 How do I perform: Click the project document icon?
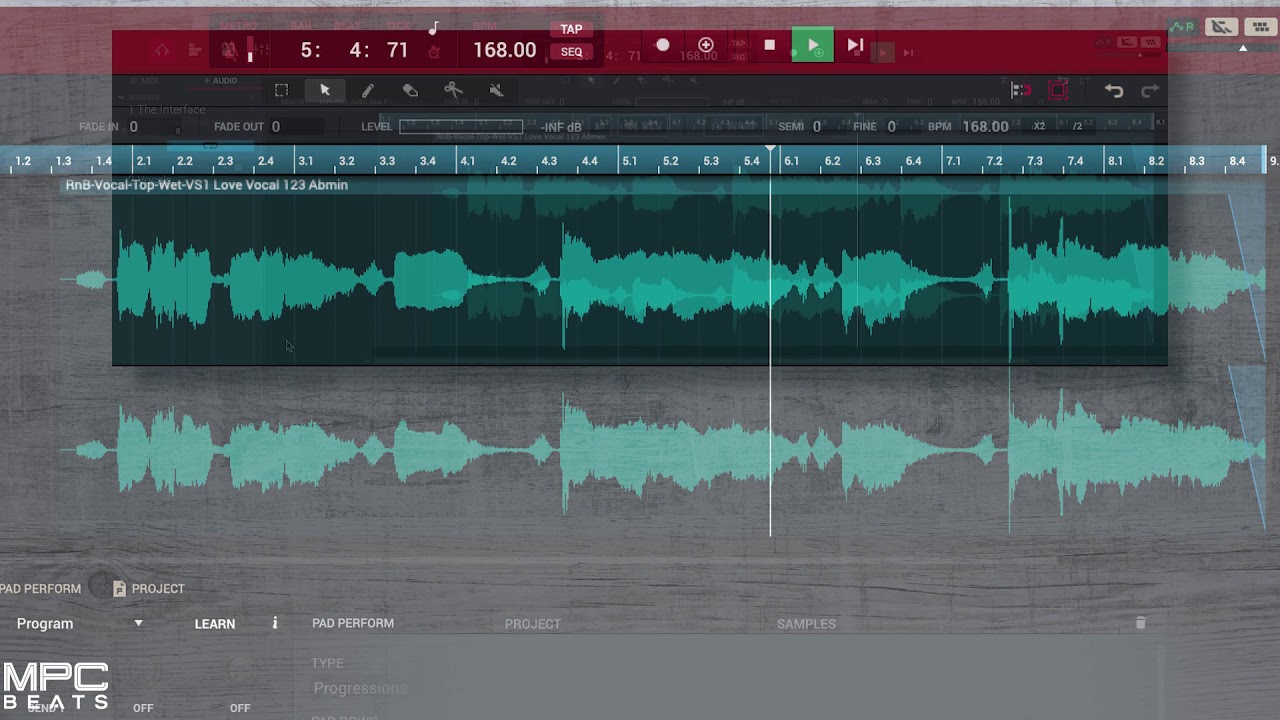coord(119,589)
